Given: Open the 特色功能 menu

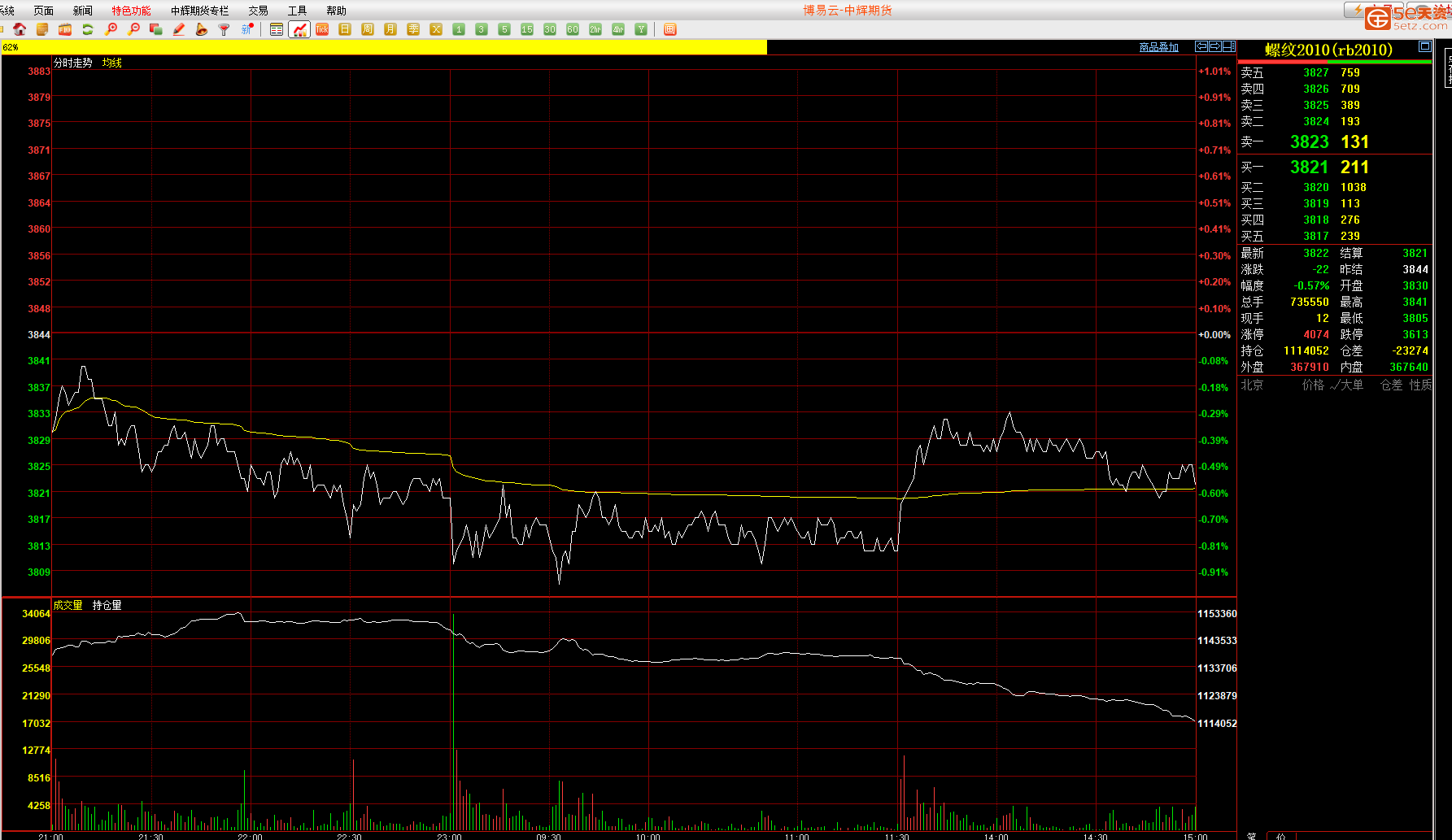Looking at the screenshot, I should (x=131, y=11).
